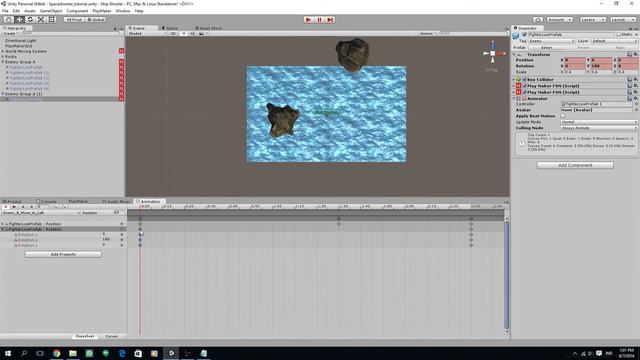Open the Unity icon in the taskbar
Viewport: 640px width, 360px height.
(171, 353)
